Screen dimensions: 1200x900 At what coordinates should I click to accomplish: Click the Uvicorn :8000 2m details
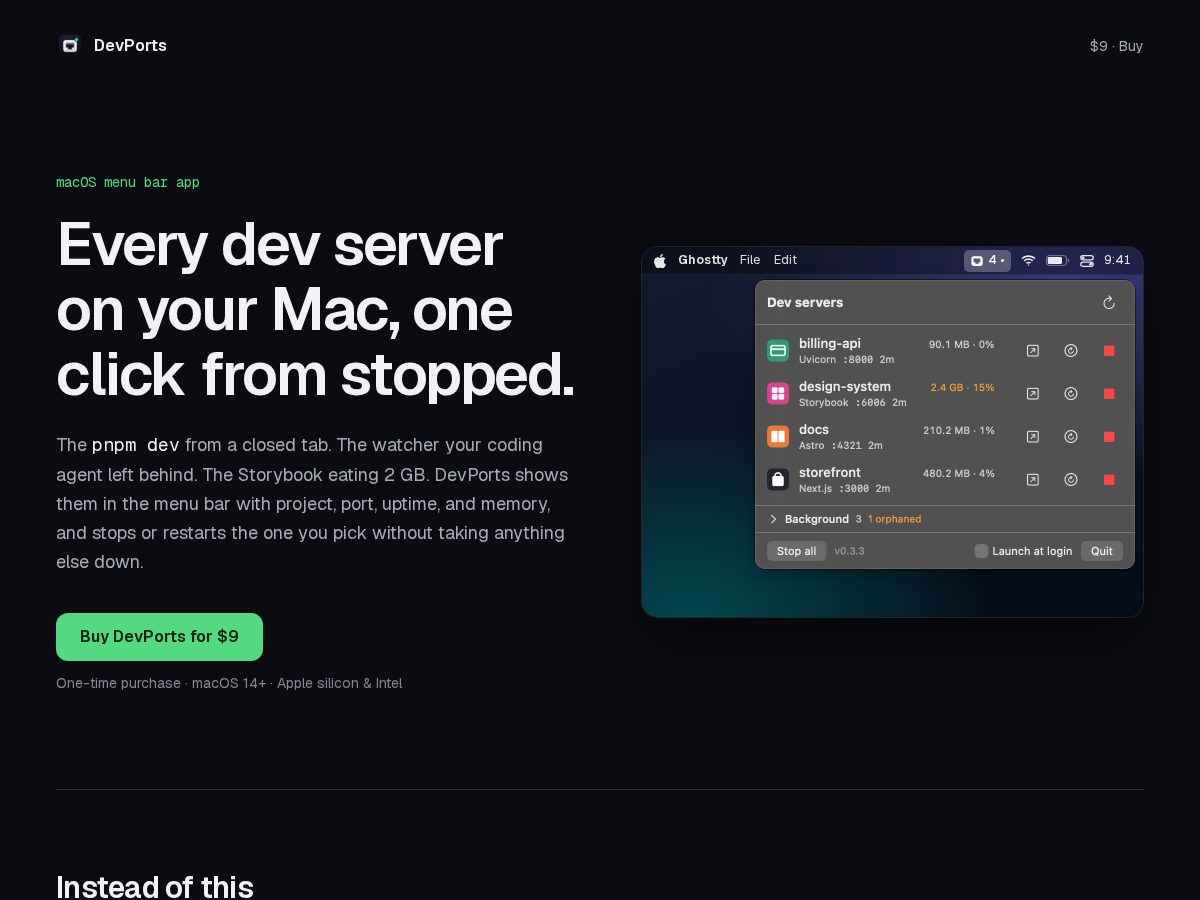pos(847,359)
